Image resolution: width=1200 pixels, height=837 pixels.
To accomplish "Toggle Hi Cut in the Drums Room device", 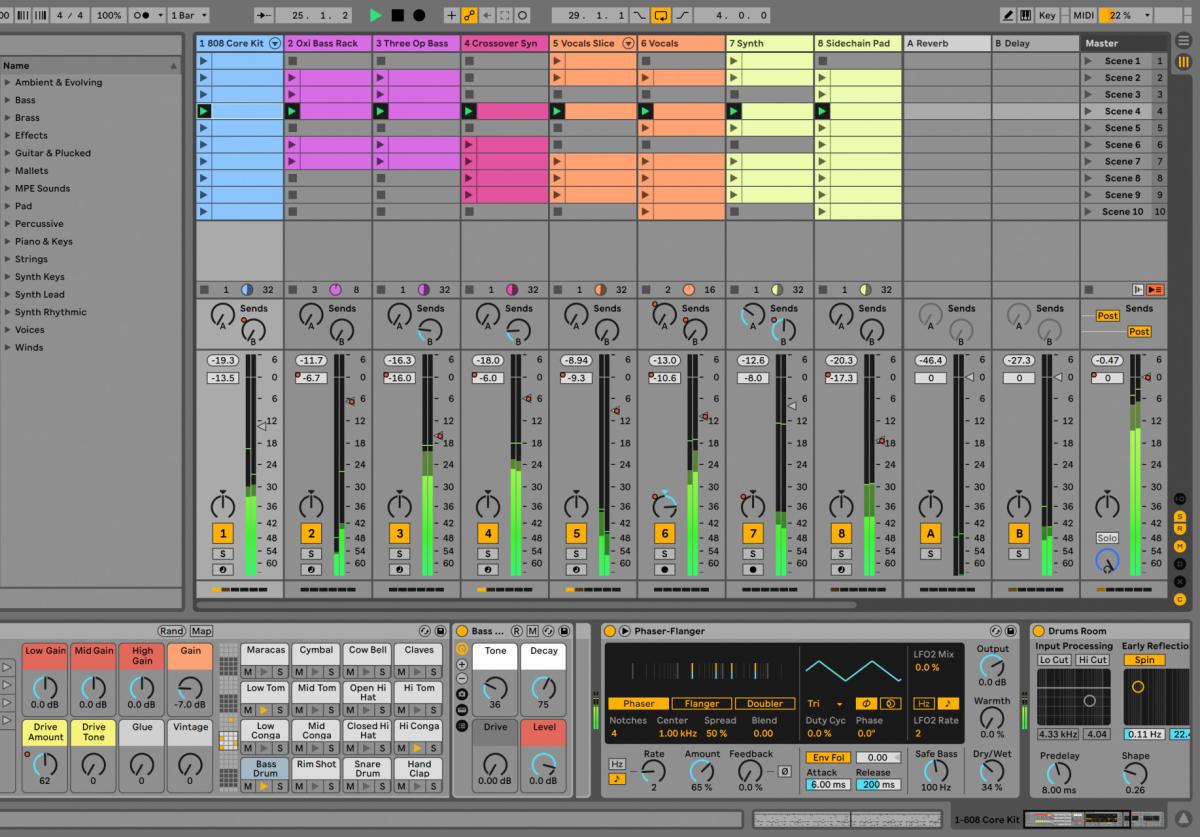I will pos(1091,660).
